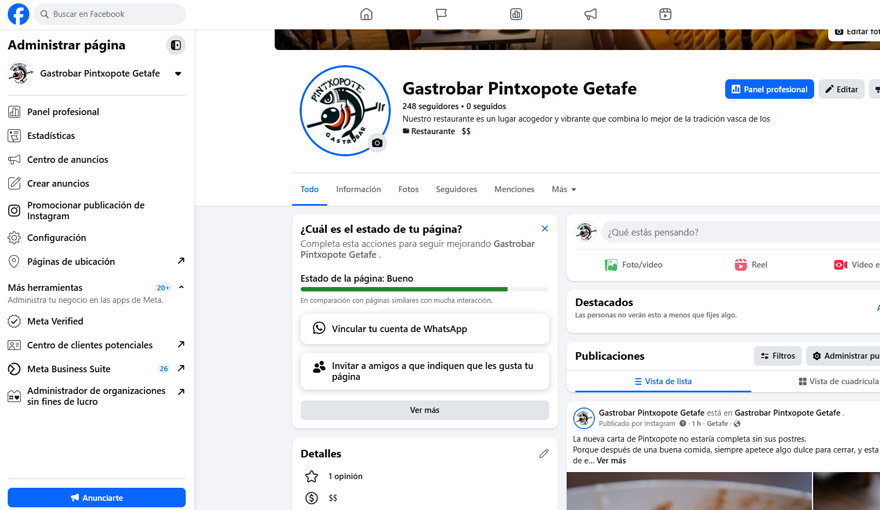Click the camera icon on profile picture
Image resolution: width=880 pixels, height=510 pixels.
coord(377,143)
